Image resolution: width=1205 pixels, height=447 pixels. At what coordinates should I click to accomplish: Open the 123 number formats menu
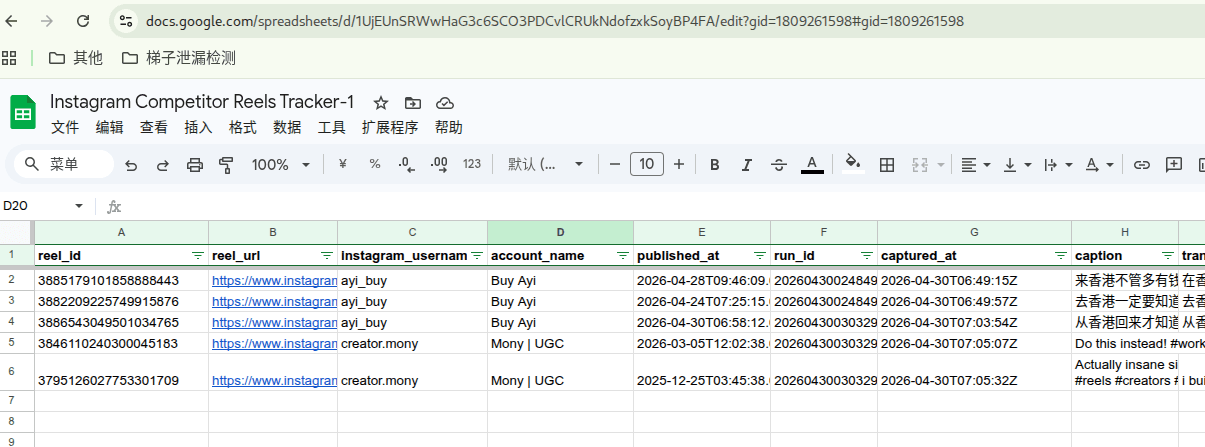pos(472,164)
